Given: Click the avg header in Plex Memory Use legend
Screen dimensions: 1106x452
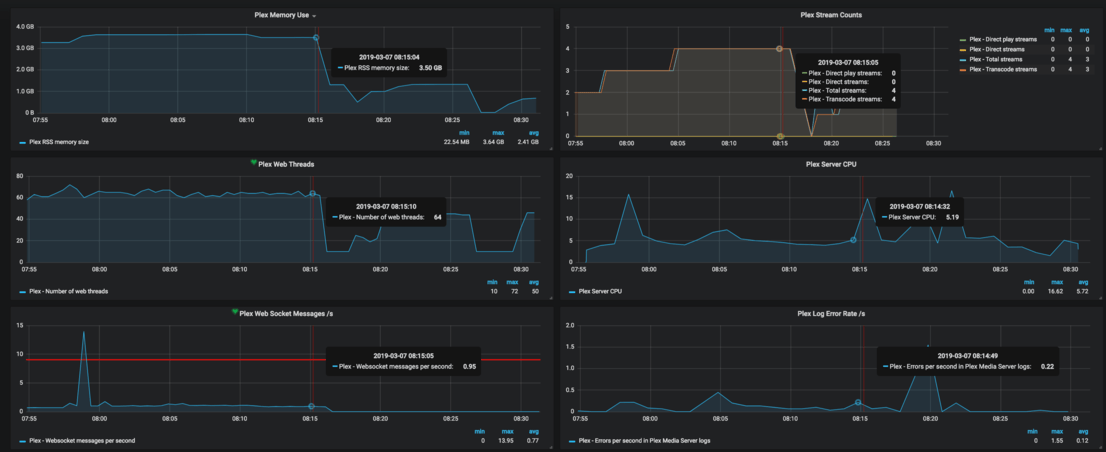Looking at the screenshot, I should [x=533, y=133].
